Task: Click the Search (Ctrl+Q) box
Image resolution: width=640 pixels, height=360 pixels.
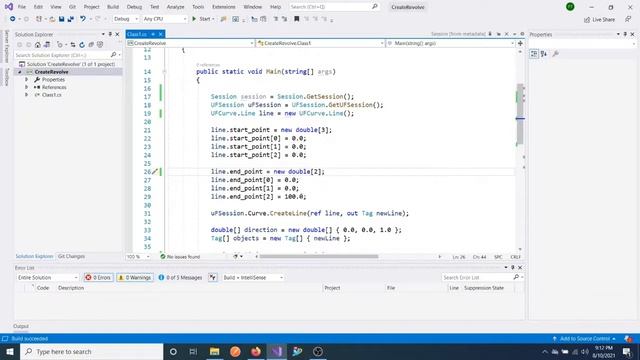Action: (x=334, y=7)
